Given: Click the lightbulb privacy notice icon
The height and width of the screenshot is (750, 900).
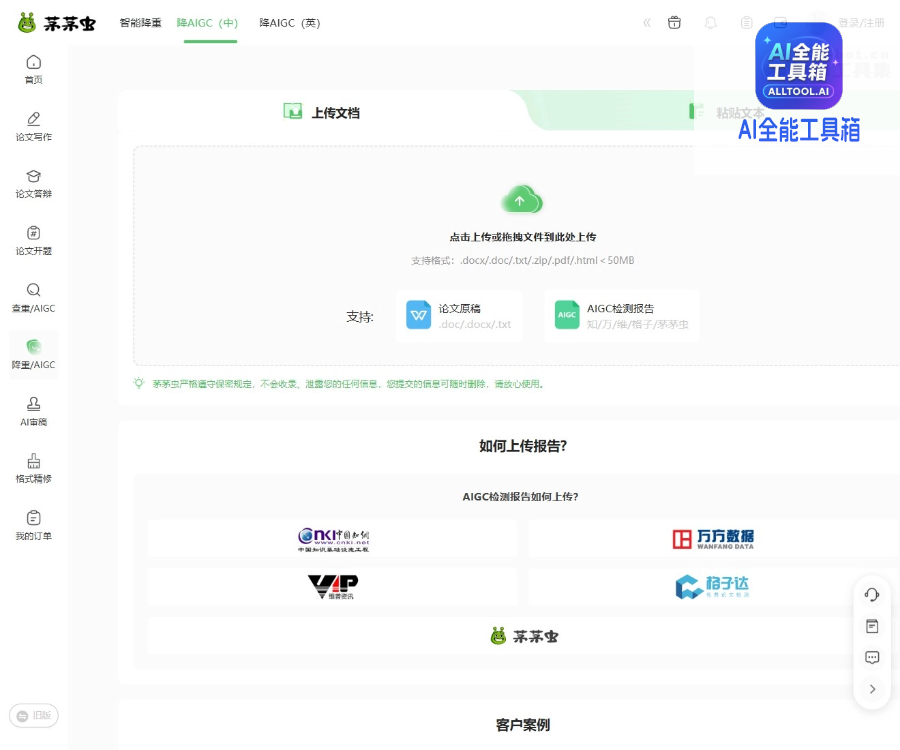Looking at the screenshot, I should (x=139, y=383).
